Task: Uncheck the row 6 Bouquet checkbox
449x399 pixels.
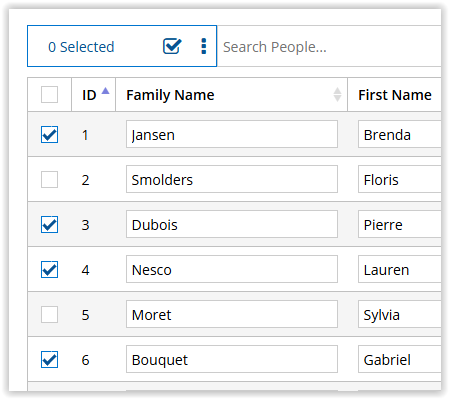Action: tap(49, 360)
